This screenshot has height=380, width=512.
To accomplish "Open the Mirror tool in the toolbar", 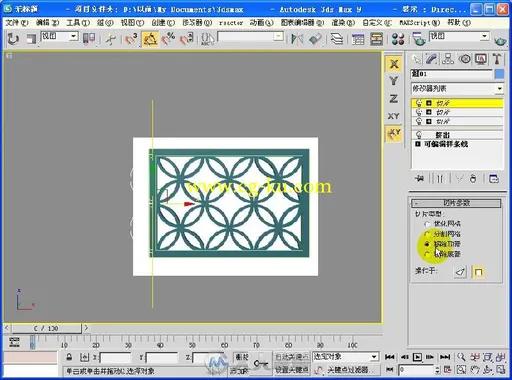I will tap(297, 39).
